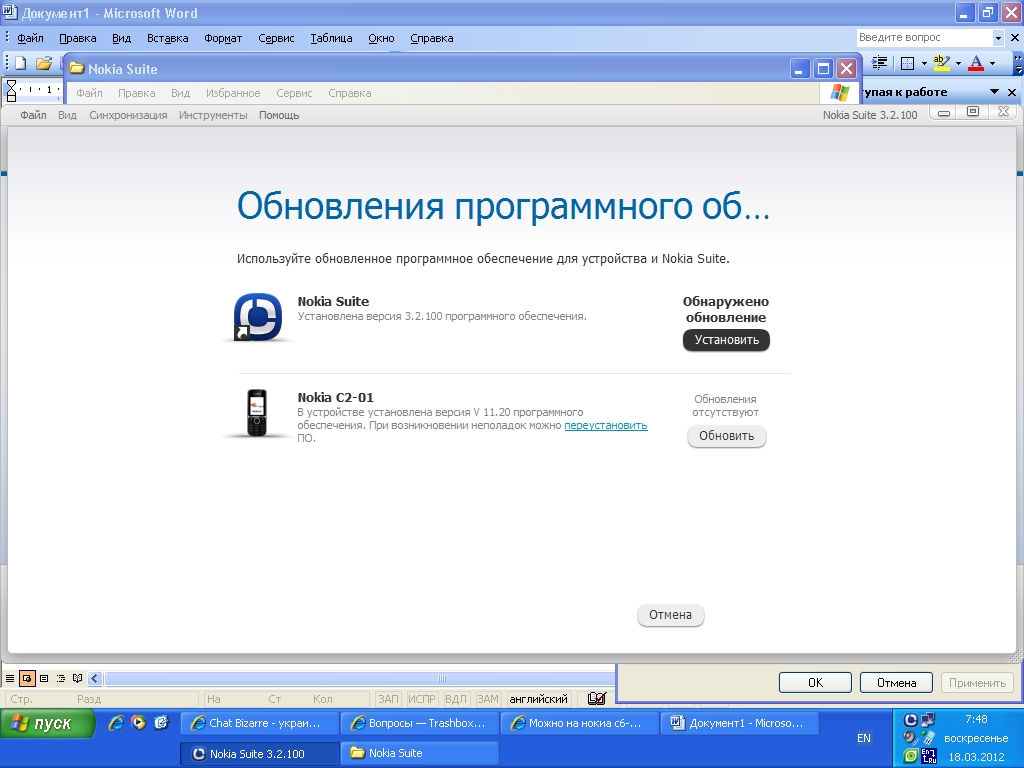This screenshot has width=1024, height=768.
Task: Click Отмена button next to OK
Action: (x=896, y=682)
